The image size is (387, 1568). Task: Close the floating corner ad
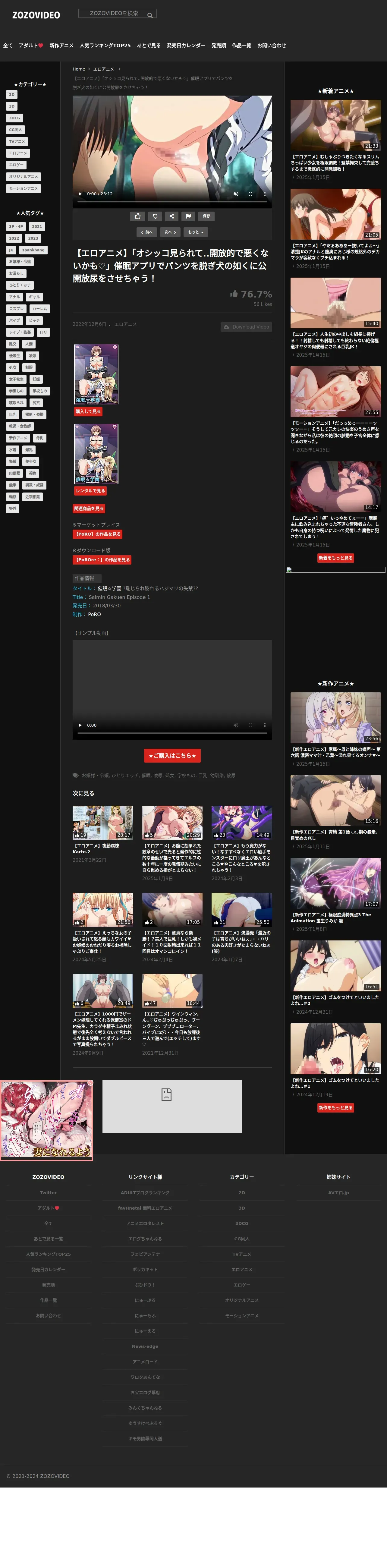[90, 1083]
